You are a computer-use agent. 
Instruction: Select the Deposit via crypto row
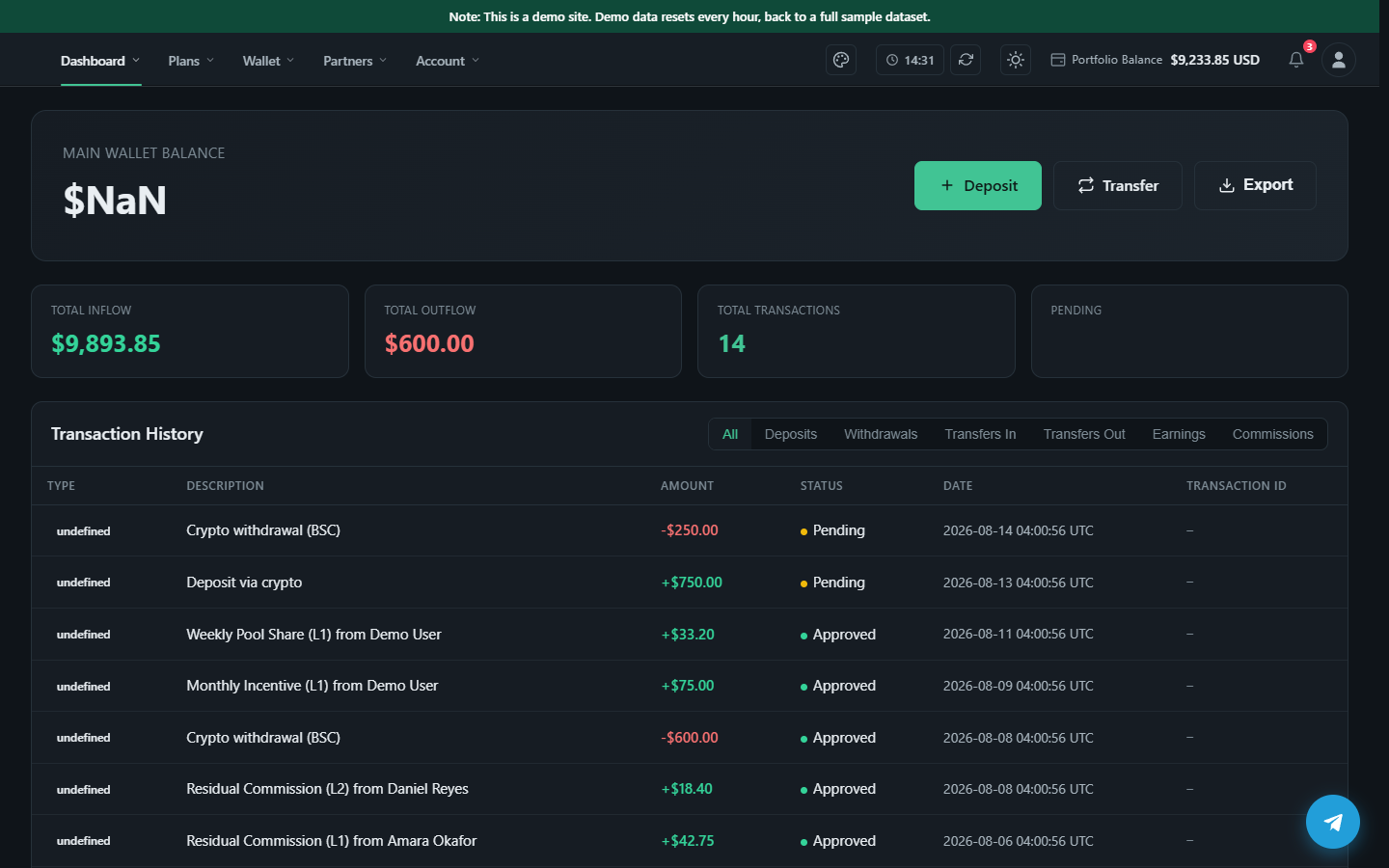tap(690, 583)
